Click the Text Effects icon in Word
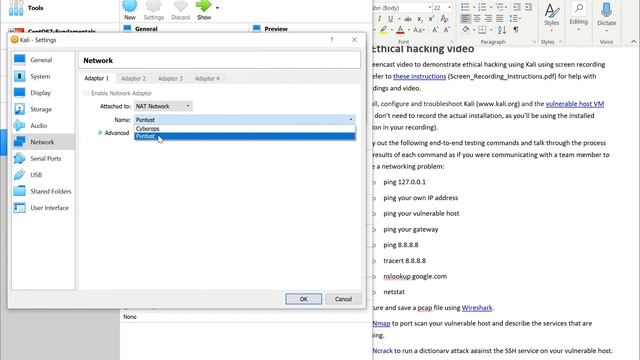Image resolution: width=640 pixels, height=360 pixels. (x=444, y=19)
